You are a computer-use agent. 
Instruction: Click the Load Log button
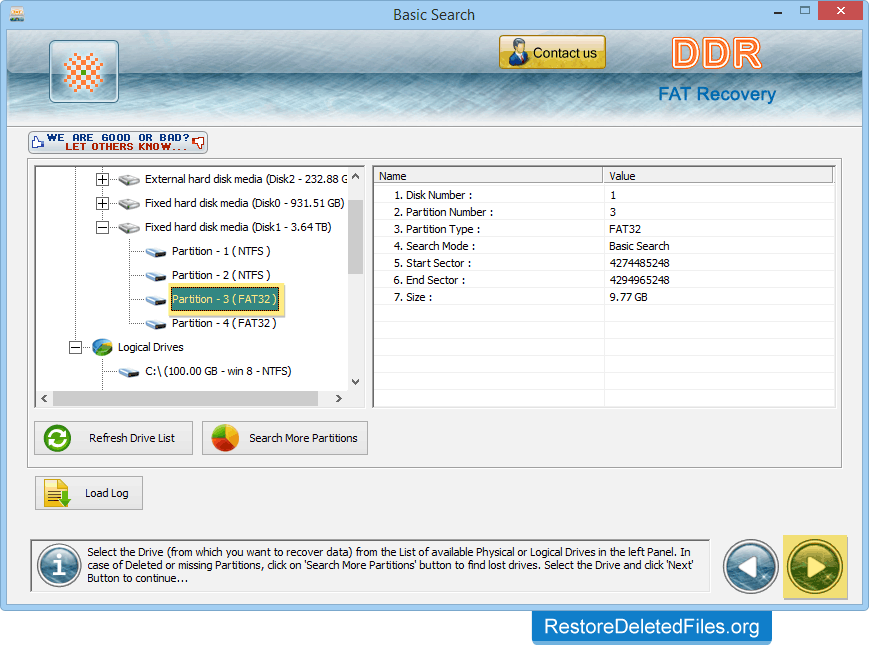pos(89,493)
